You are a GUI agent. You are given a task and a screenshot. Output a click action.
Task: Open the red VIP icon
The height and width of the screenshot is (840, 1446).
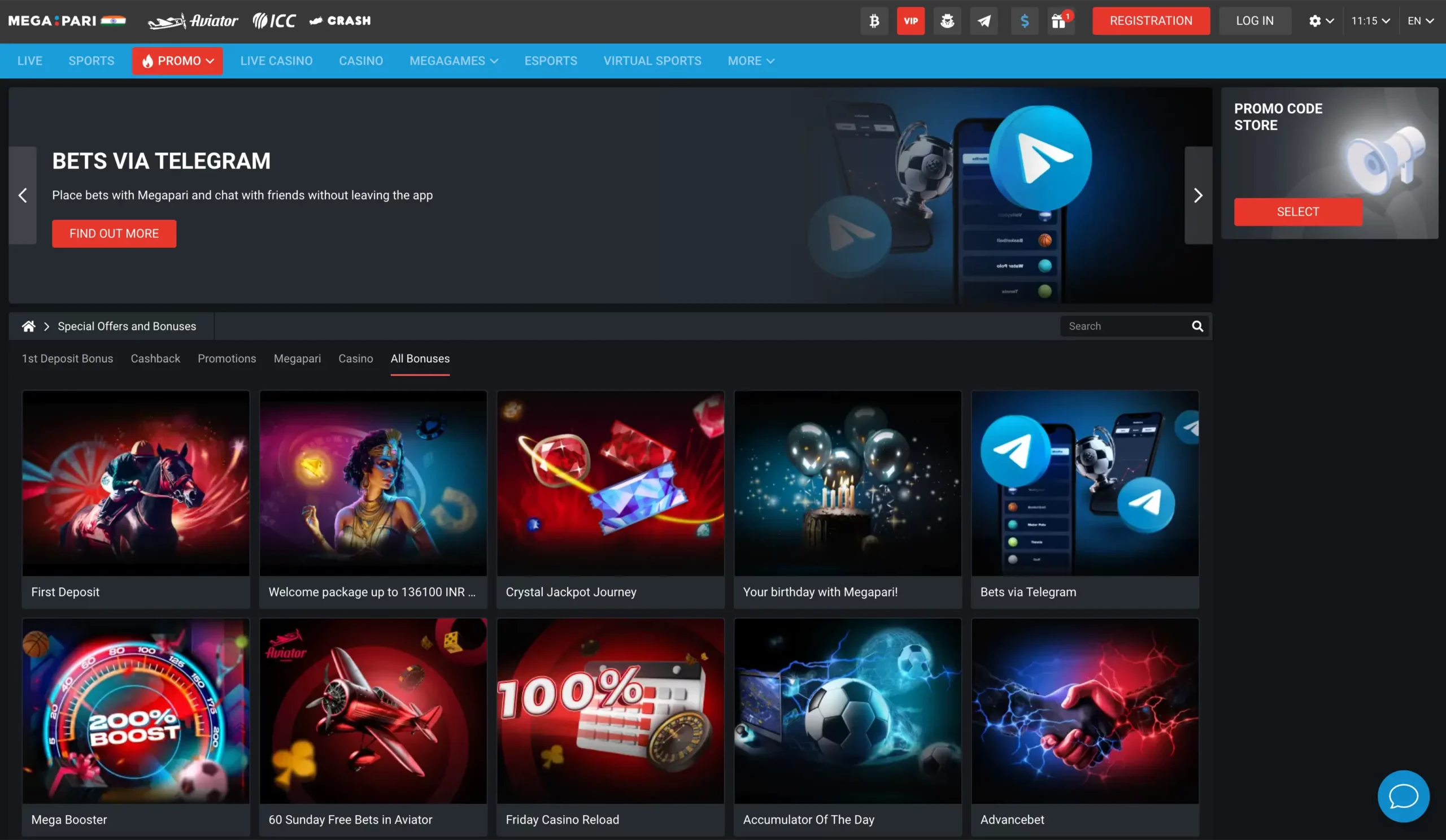click(911, 21)
